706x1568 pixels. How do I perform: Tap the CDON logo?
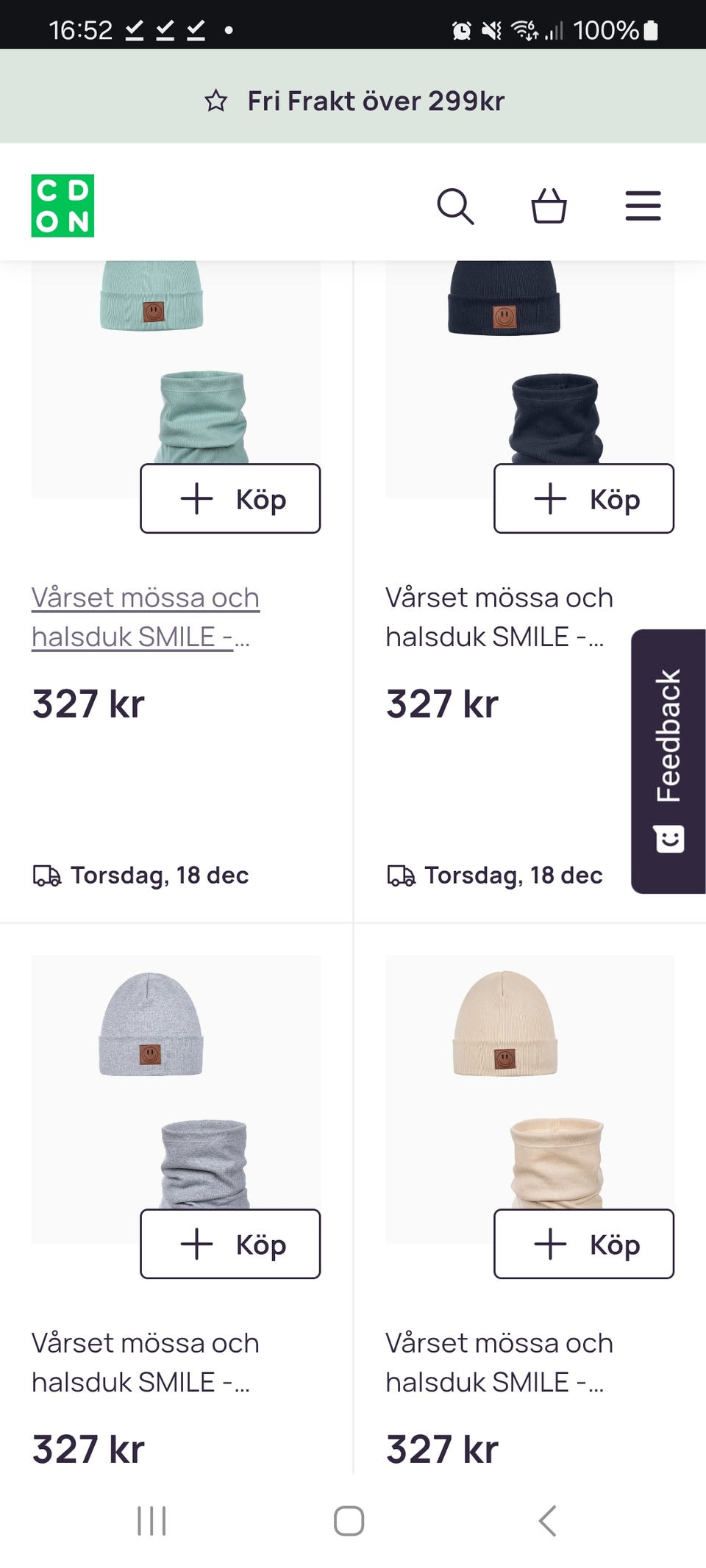[63, 206]
